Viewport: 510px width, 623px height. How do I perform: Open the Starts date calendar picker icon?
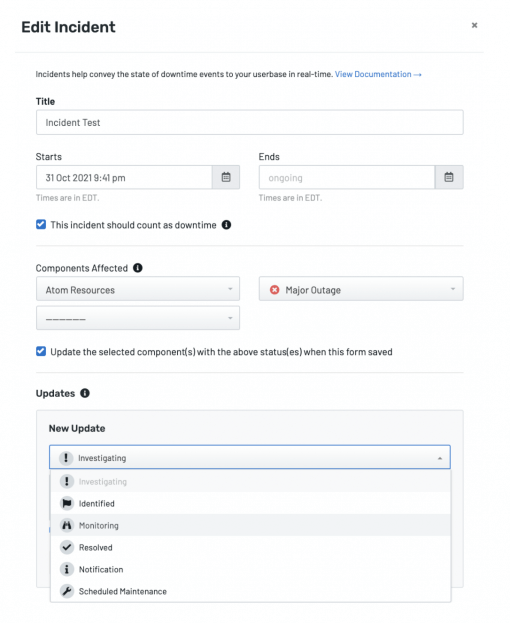[x=226, y=177]
